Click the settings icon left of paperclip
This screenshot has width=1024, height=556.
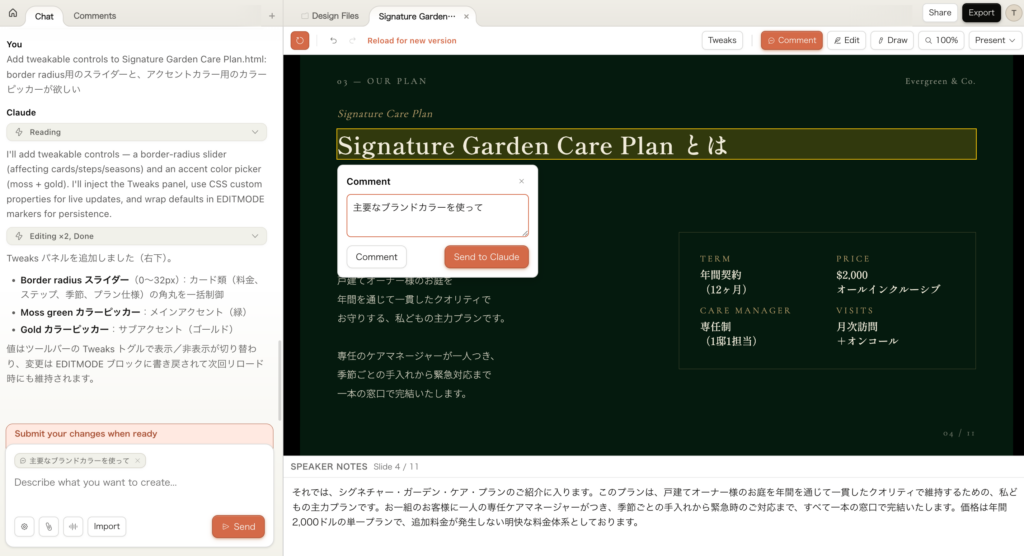24,526
